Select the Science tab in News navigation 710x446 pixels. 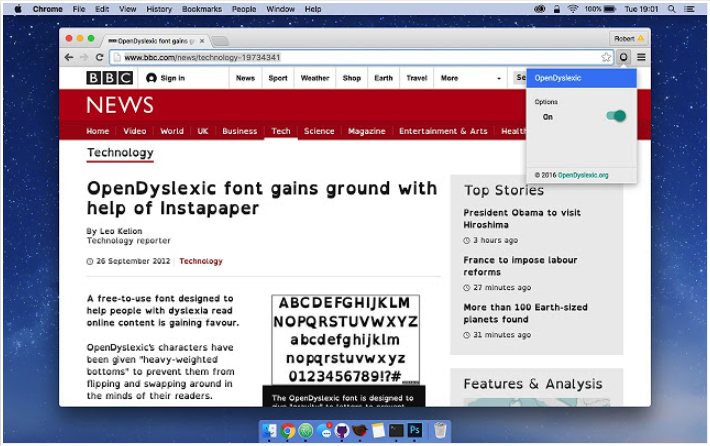319,131
